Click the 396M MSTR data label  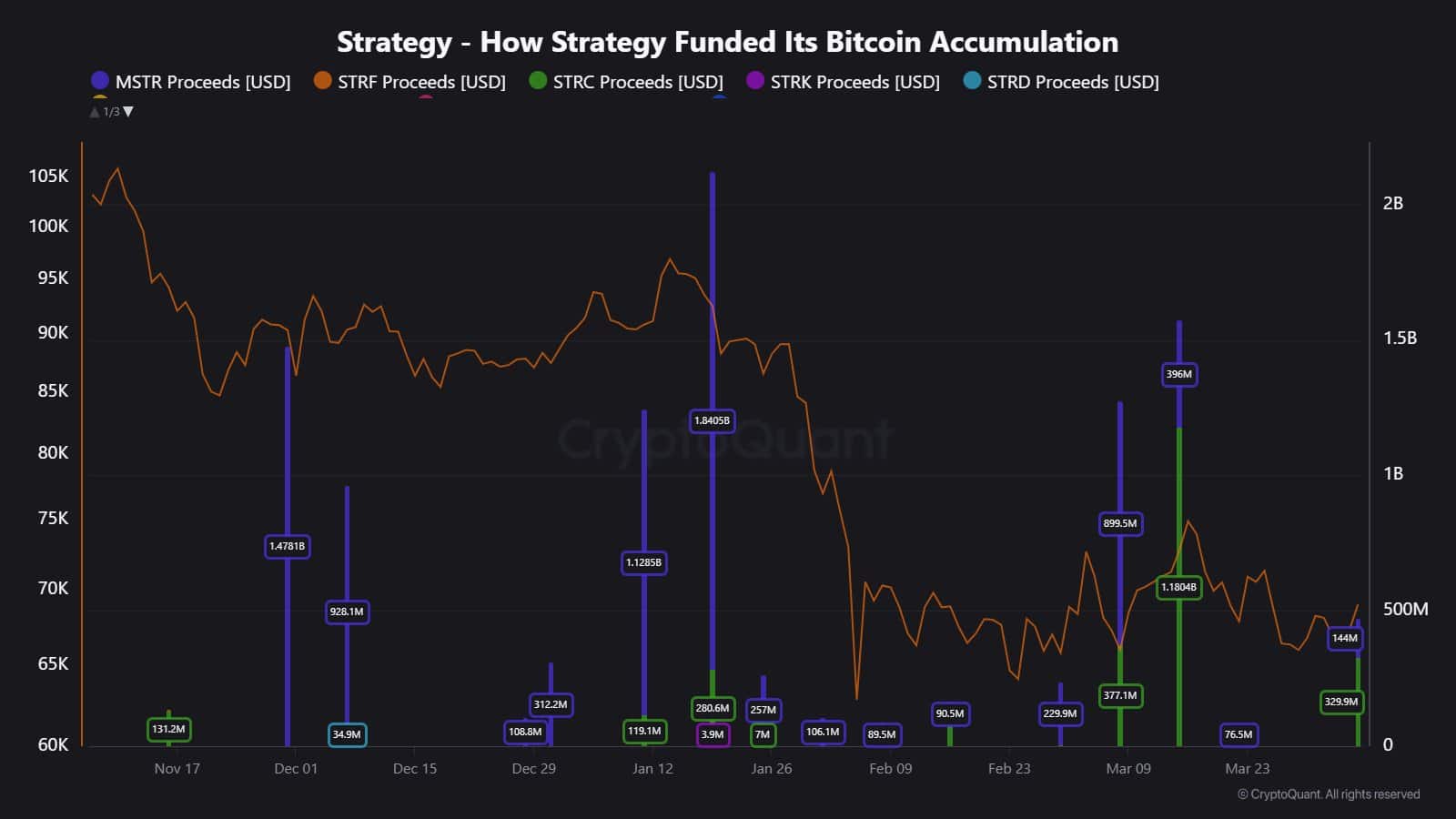[1178, 374]
